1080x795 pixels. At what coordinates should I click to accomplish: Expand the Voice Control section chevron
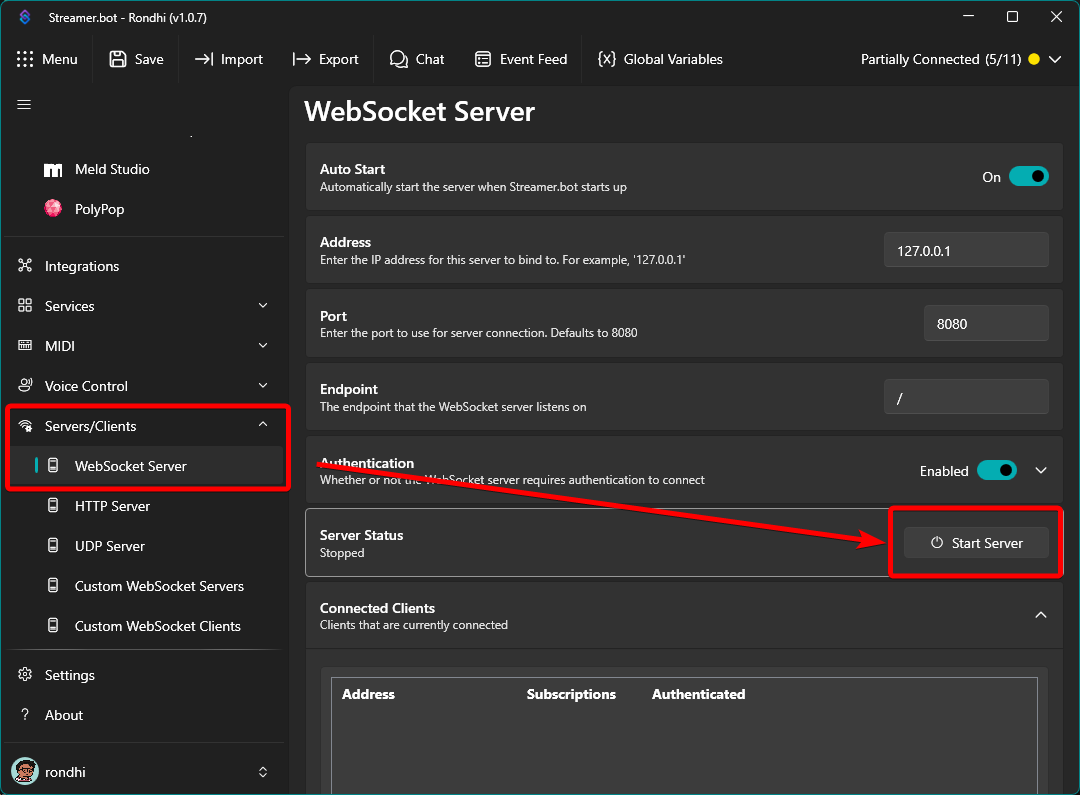coord(263,385)
